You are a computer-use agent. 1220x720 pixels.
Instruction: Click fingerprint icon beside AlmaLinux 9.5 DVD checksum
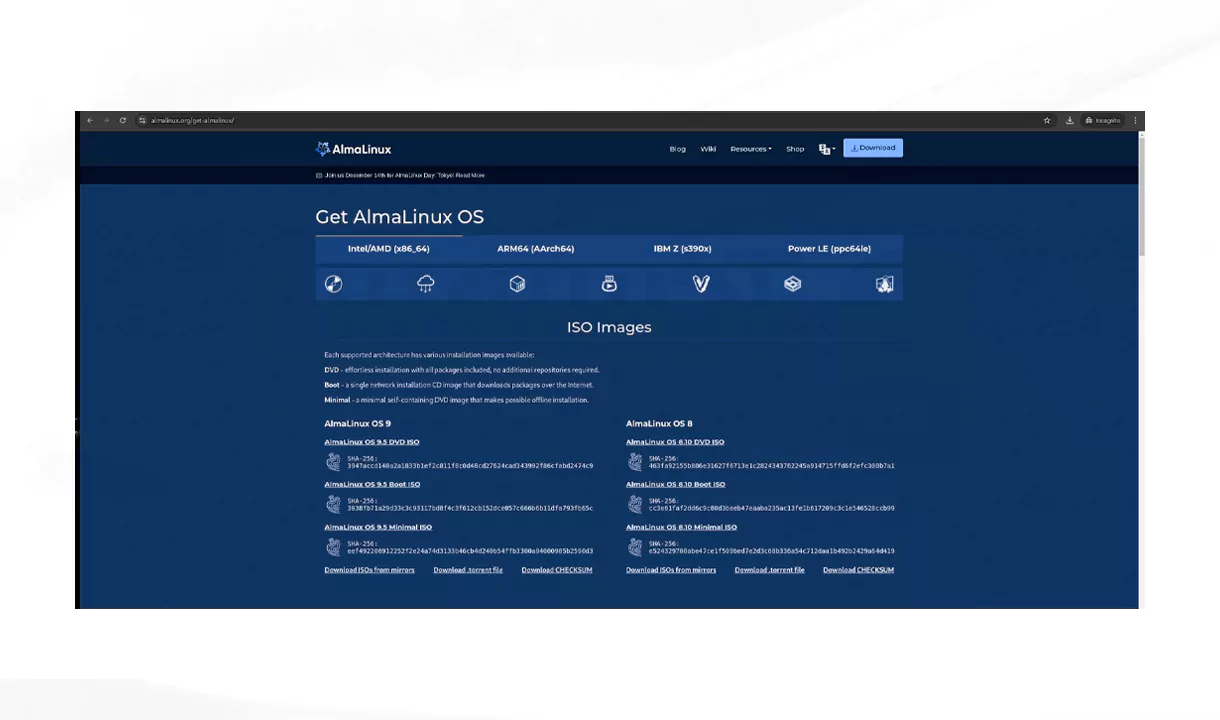point(333,462)
